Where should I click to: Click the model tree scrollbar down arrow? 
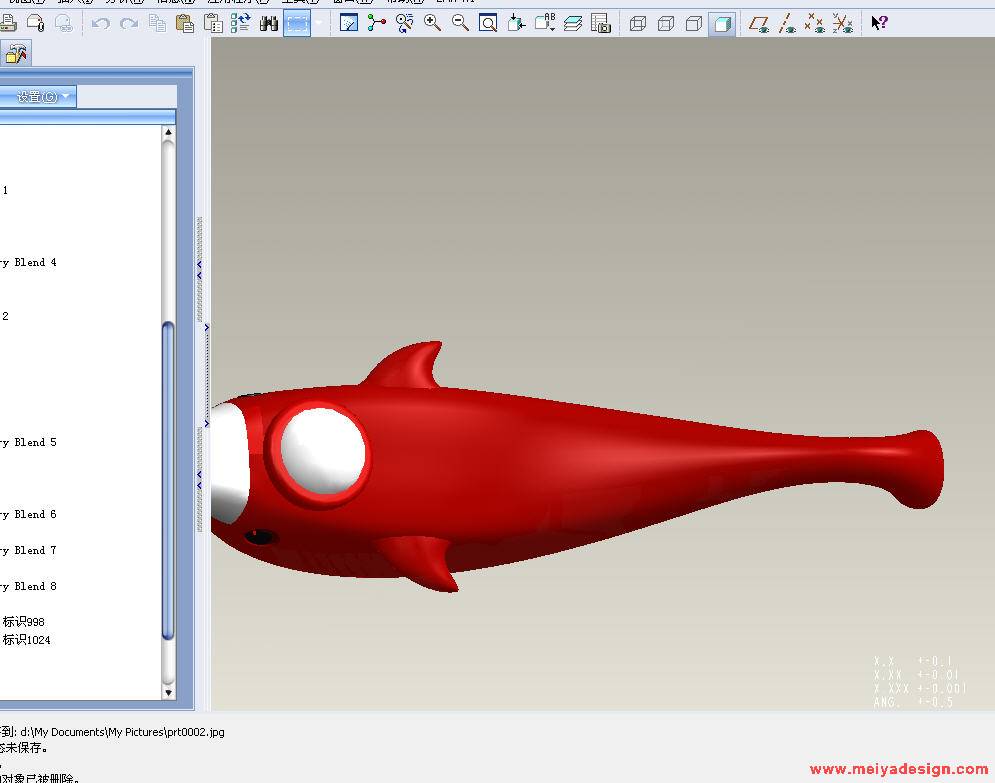point(168,692)
